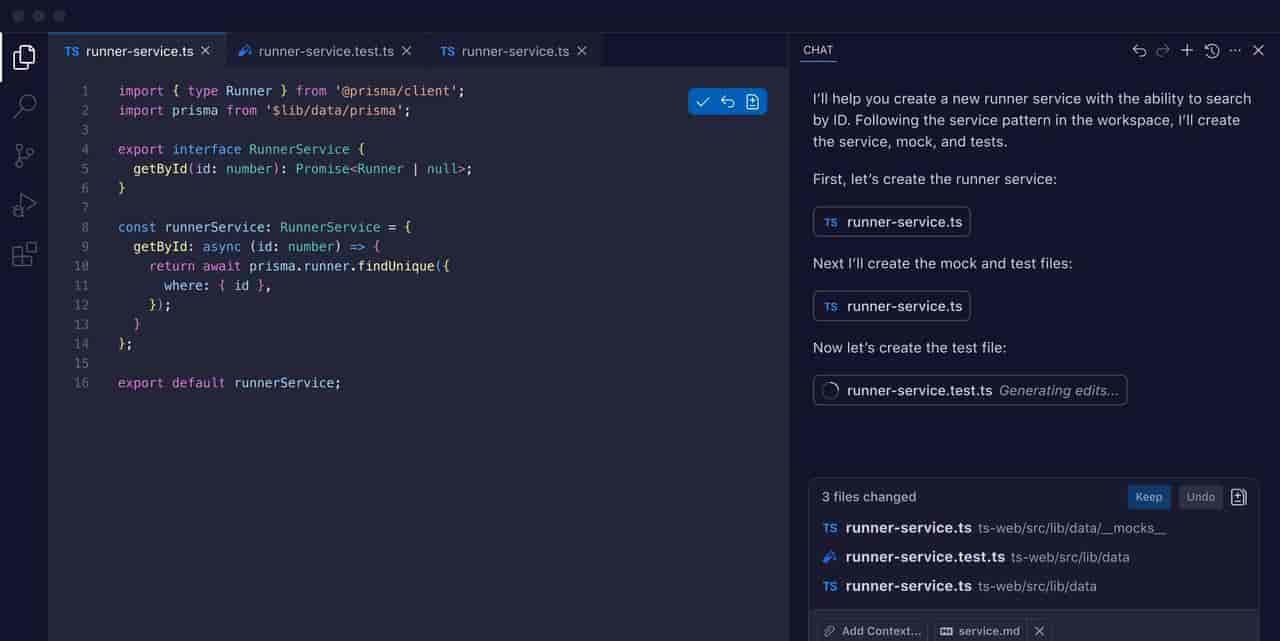Select the CHAT panel tab
The image size is (1280, 641).
click(818, 50)
